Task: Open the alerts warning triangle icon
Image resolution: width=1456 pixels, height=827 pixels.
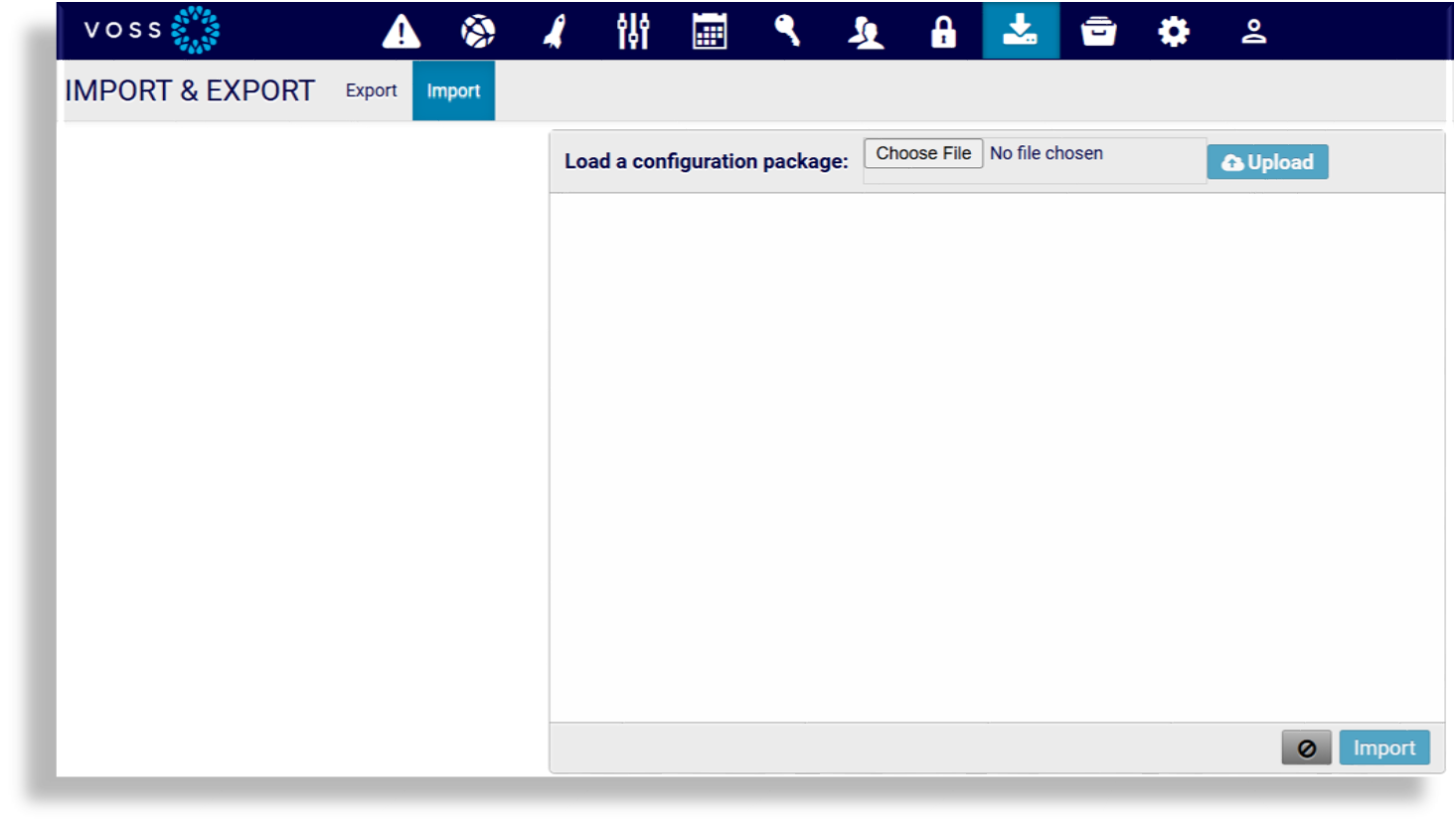Action: click(x=402, y=32)
